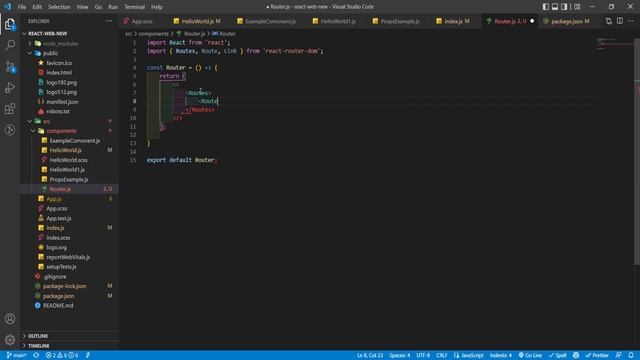
Task: Open the Extensions view icon
Action: [10, 109]
